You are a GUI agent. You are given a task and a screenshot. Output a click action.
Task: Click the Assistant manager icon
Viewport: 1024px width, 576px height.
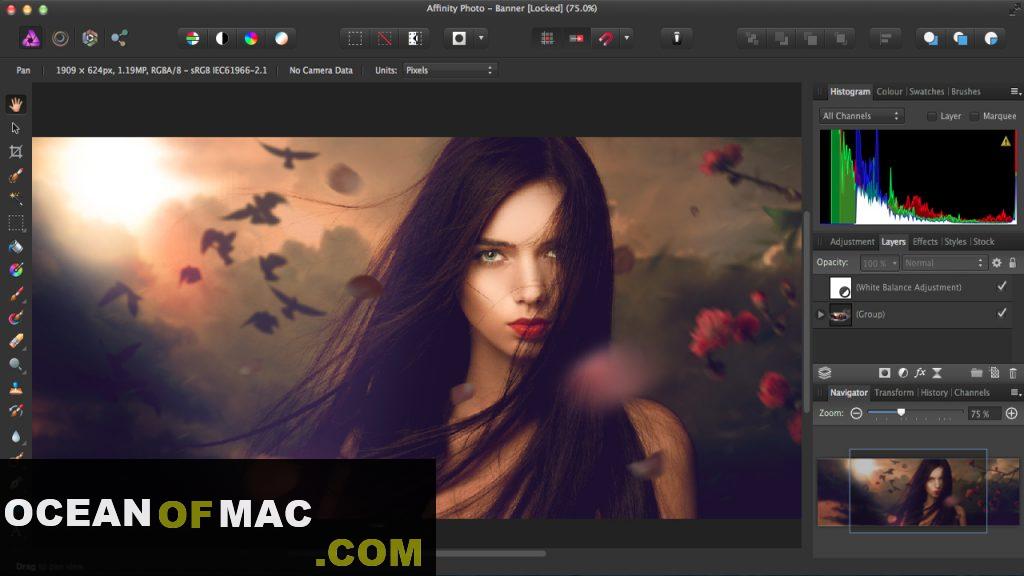coord(677,39)
